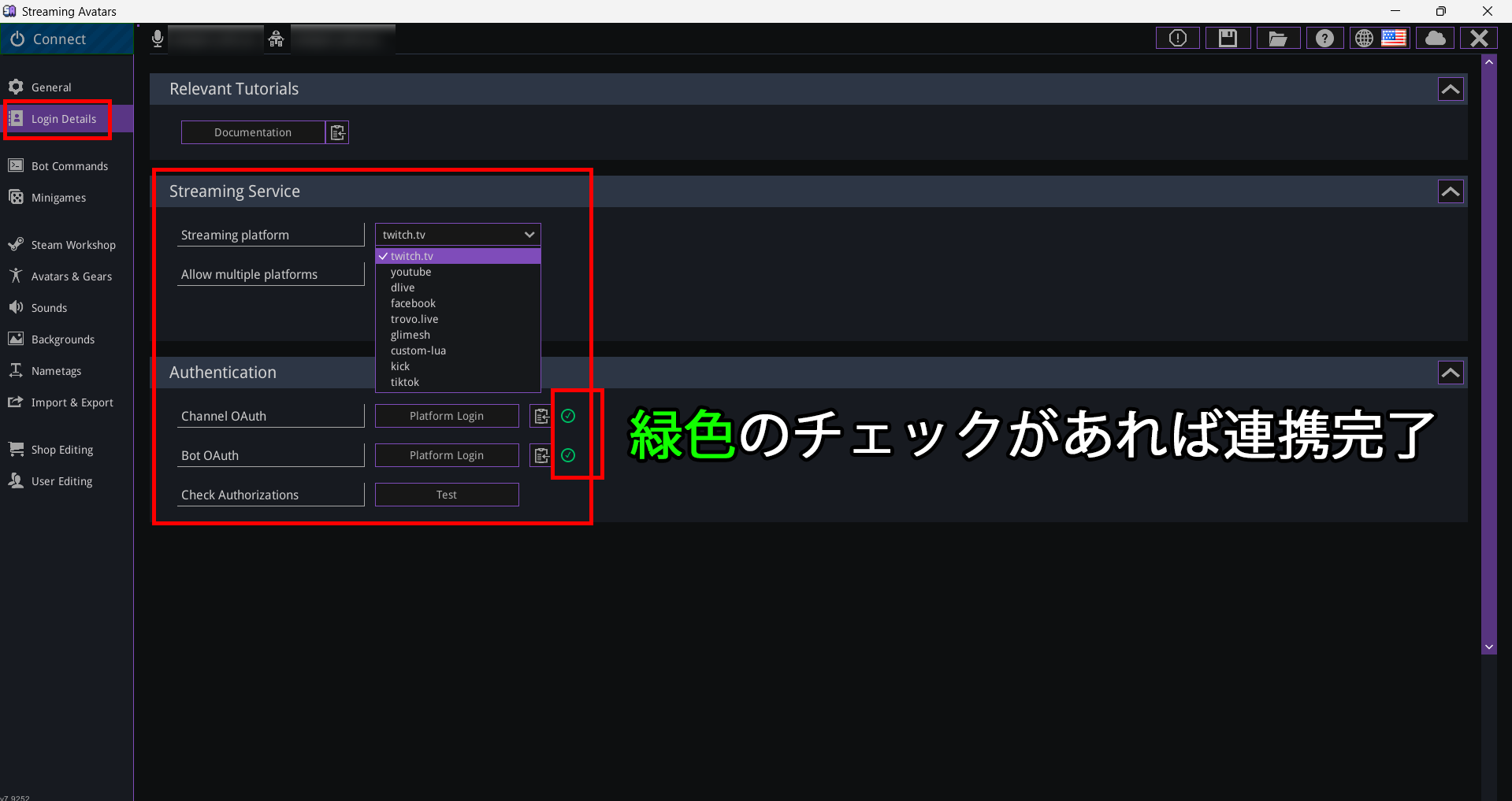Click the green check beside Channel OAuth
Viewport: 1512px width, 801px height.
pos(568,416)
